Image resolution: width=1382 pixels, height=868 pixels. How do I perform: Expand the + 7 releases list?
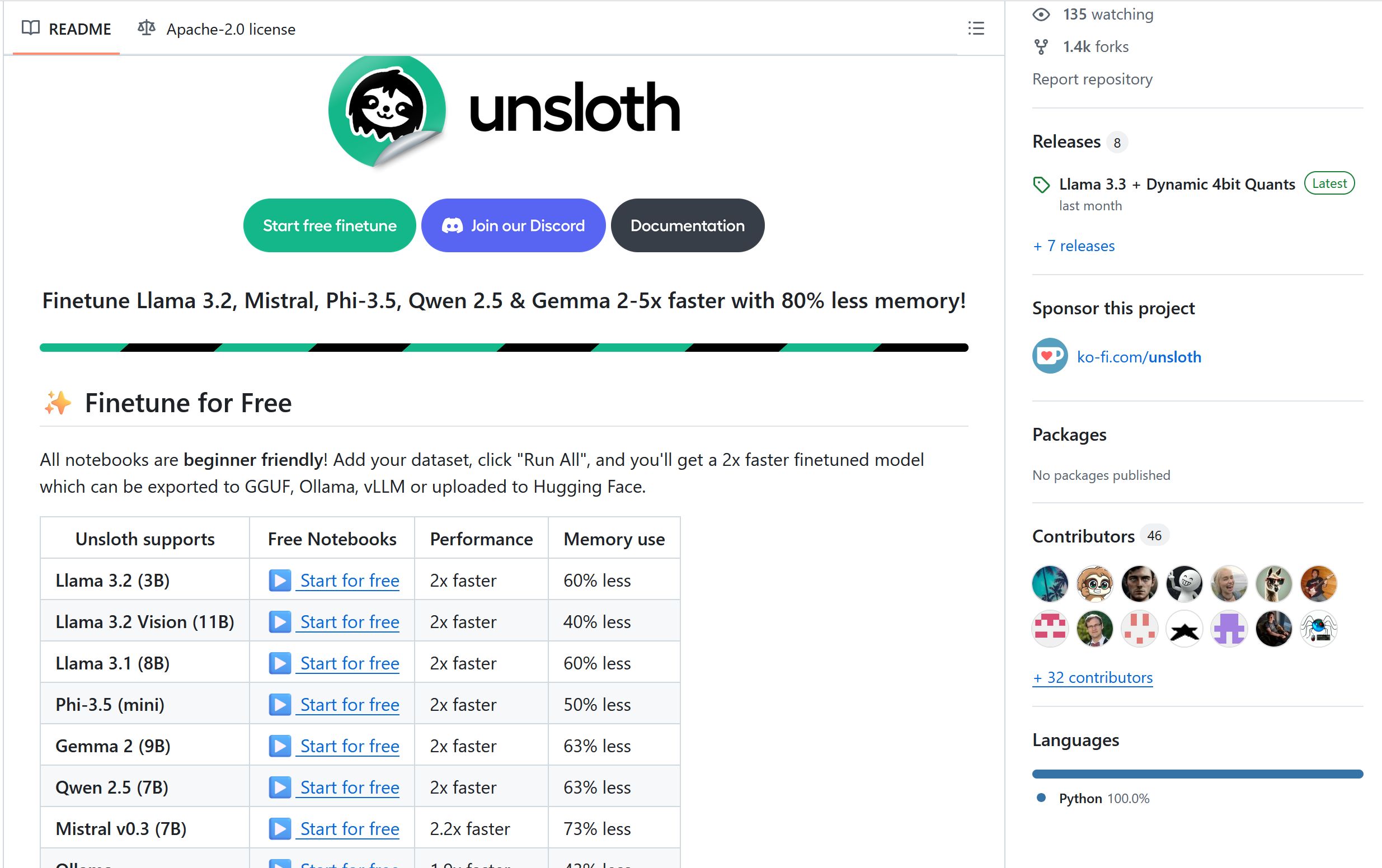(1073, 246)
